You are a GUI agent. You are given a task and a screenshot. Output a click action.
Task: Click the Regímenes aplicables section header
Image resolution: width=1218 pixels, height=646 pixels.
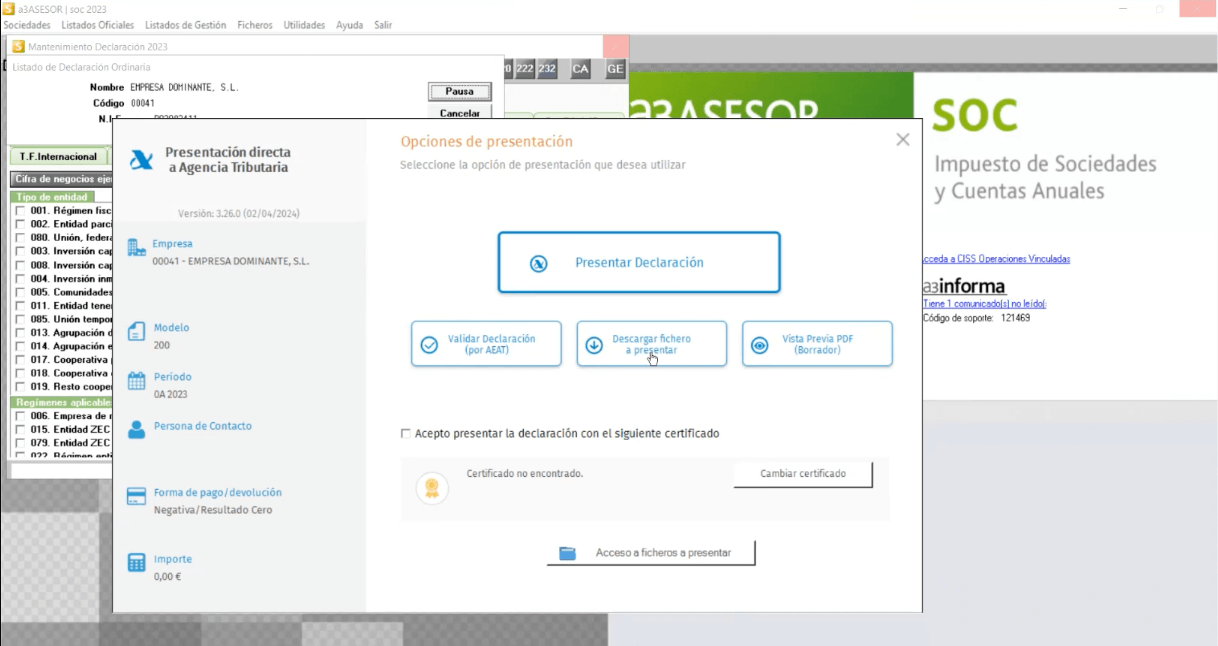point(62,402)
